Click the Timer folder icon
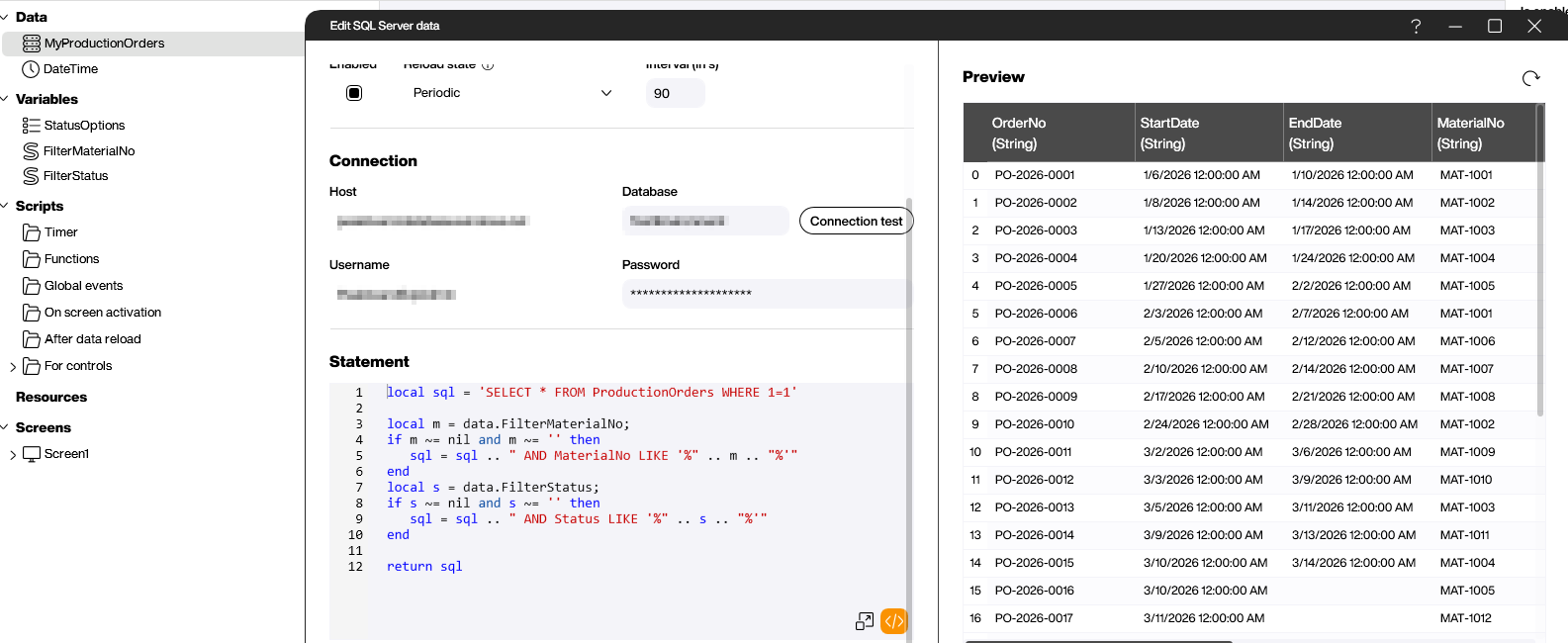The image size is (1568, 643). pos(32,232)
